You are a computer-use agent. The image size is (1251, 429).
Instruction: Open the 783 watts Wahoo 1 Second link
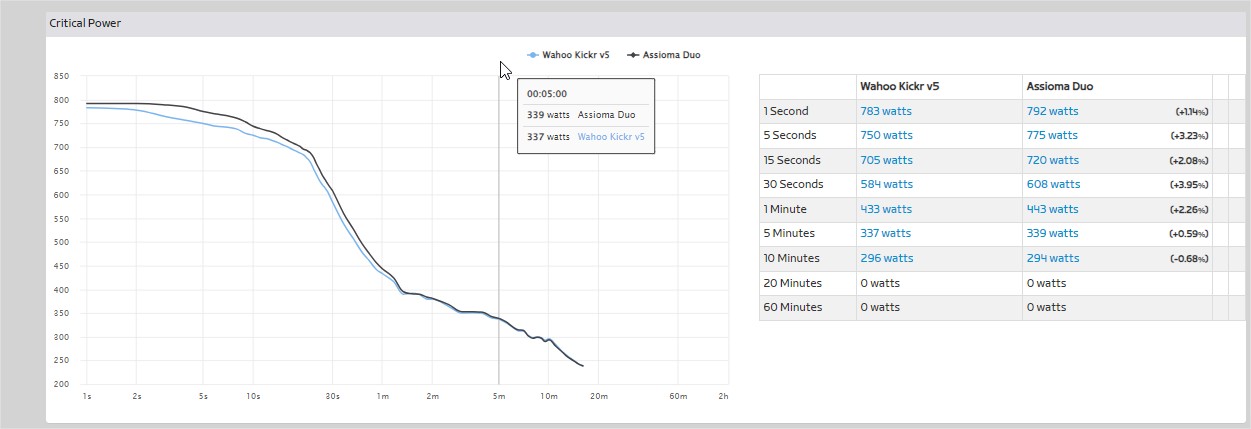(x=886, y=111)
